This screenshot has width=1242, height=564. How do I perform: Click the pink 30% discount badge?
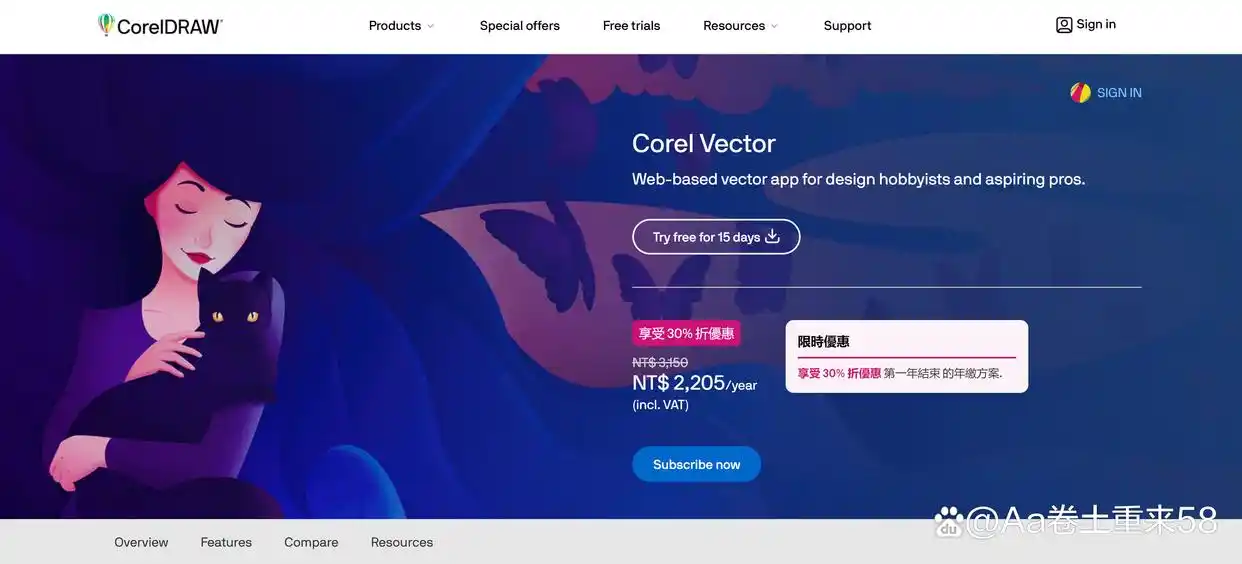(x=686, y=333)
